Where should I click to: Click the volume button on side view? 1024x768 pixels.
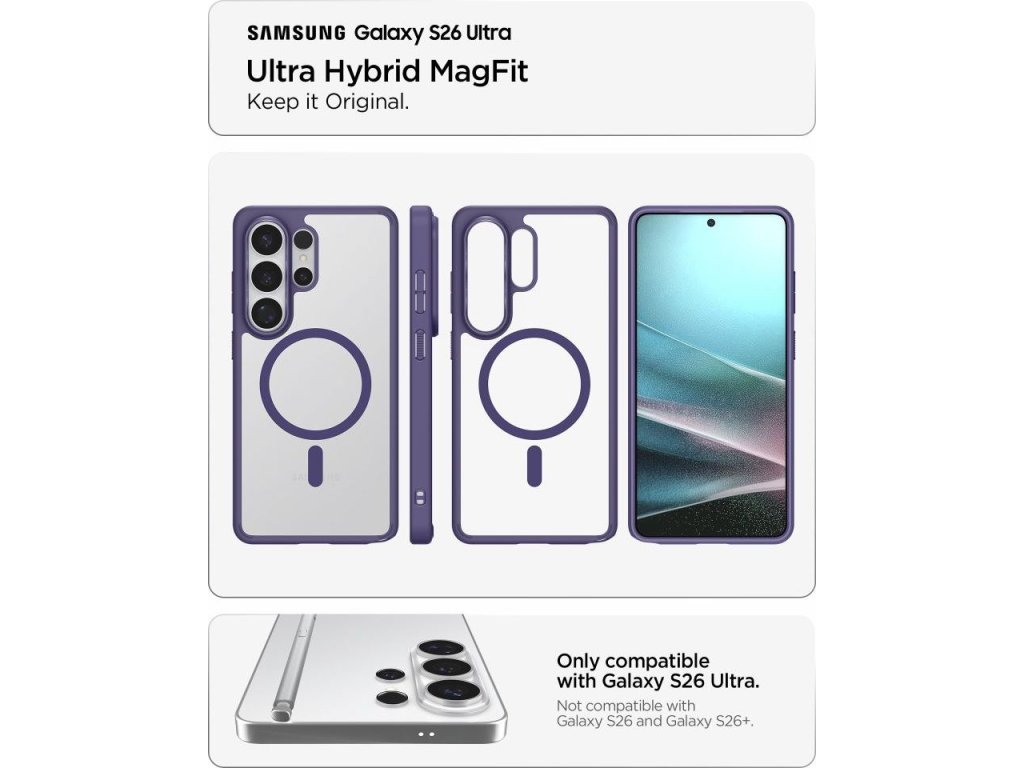[x=420, y=292]
